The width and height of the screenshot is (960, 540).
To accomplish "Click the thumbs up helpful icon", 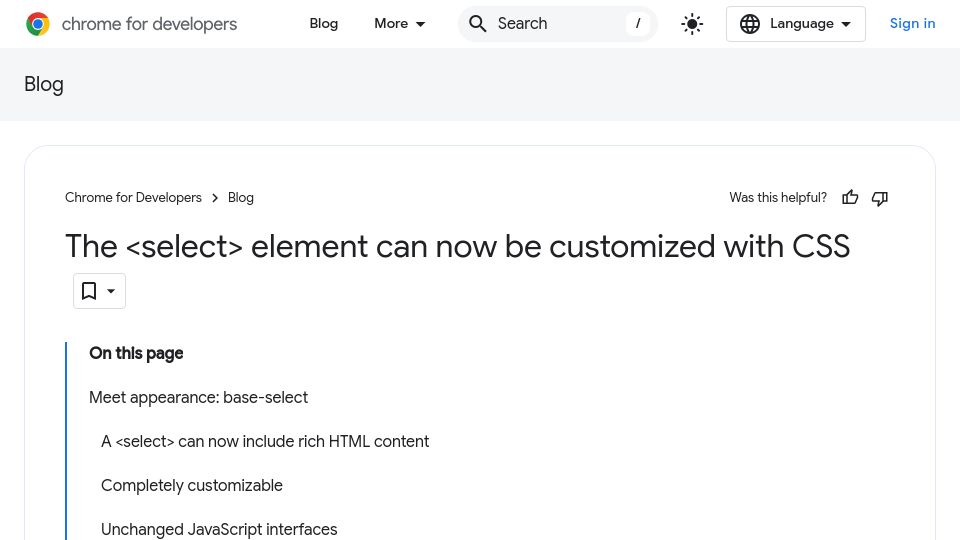I will (850, 198).
